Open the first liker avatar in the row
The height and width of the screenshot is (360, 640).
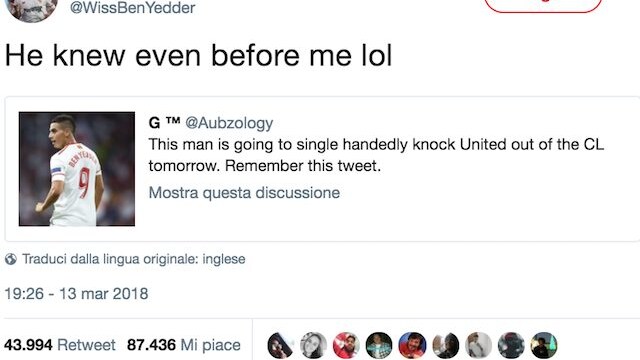click(280, 345)
